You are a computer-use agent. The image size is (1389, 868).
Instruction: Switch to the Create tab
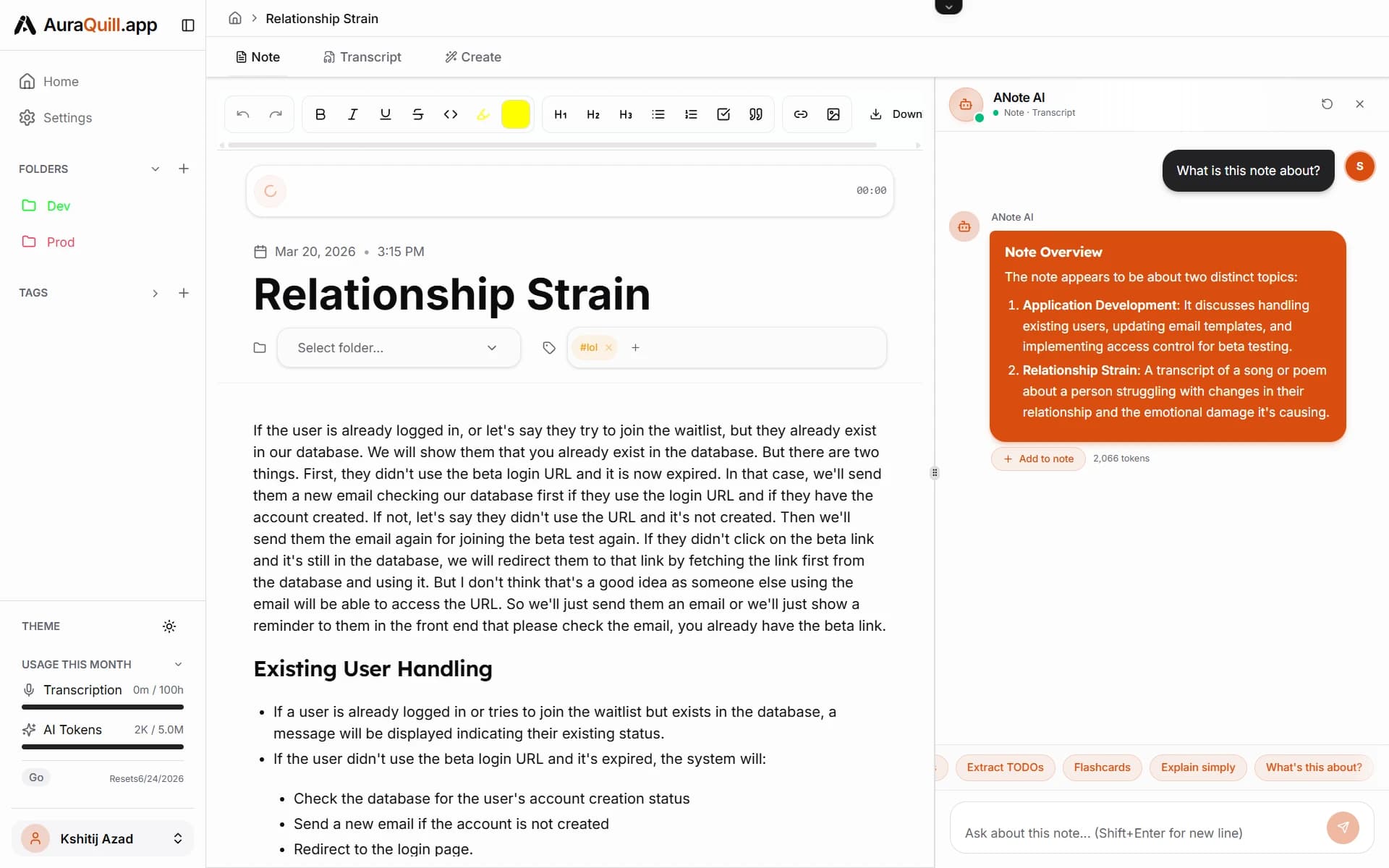pyautogui.click(x=473, y=57)
